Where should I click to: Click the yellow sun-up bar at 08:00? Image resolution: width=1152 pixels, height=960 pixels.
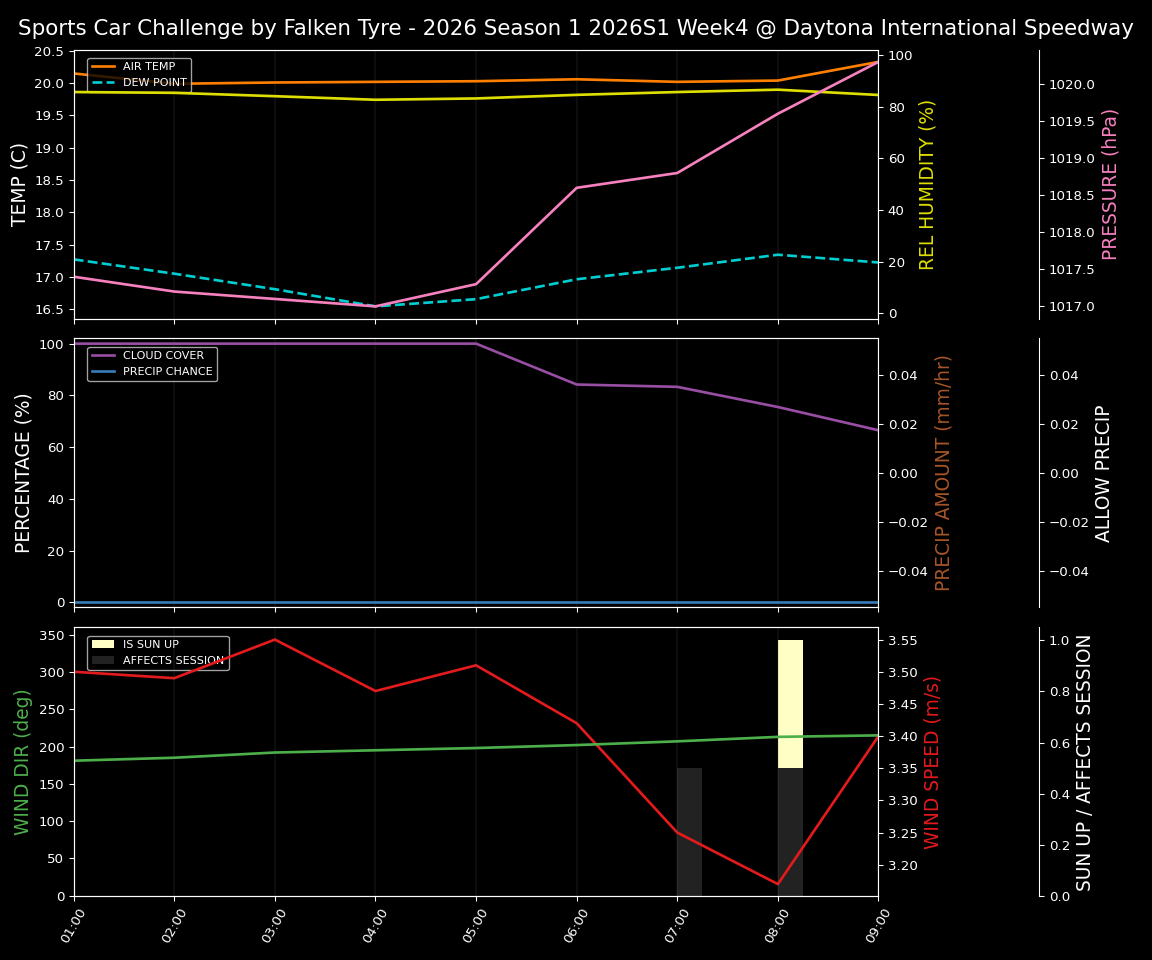(789, 700)
